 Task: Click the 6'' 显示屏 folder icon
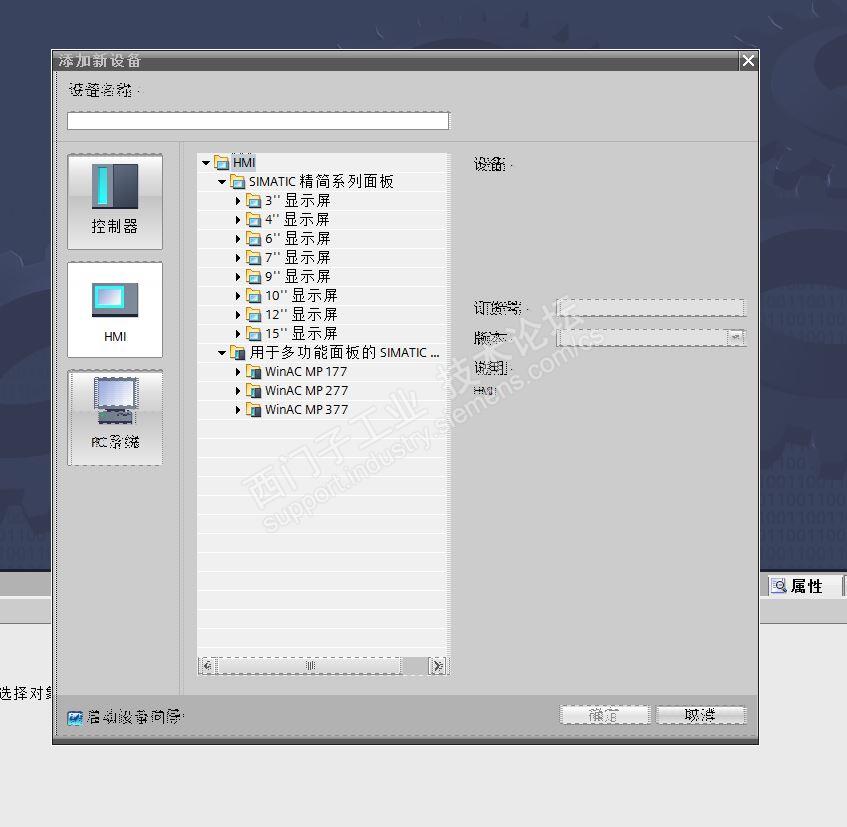[253, 239]
